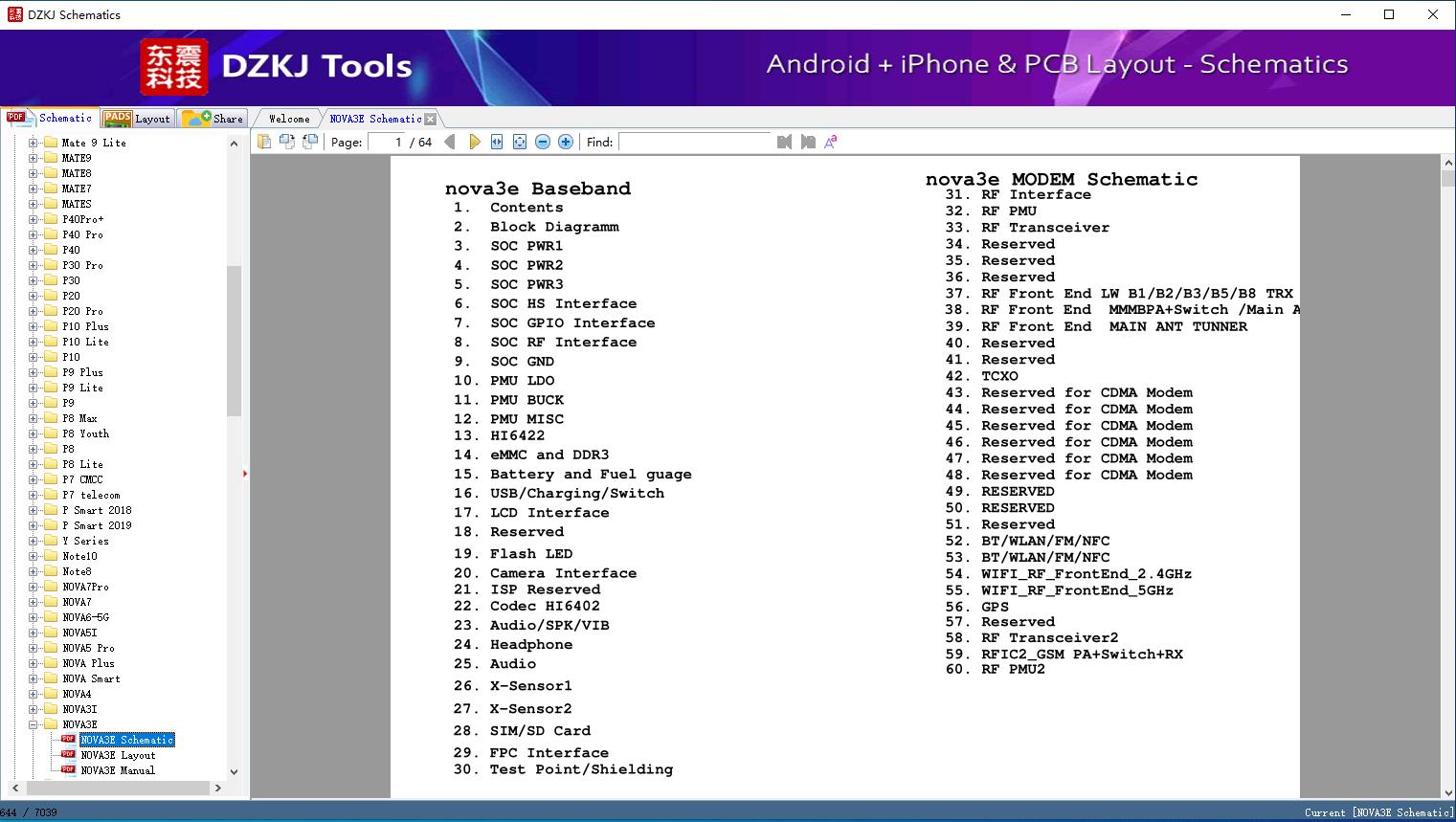Click the 'nova3e Baseband' heading
Screen dimensions: 1456x822
538,189
